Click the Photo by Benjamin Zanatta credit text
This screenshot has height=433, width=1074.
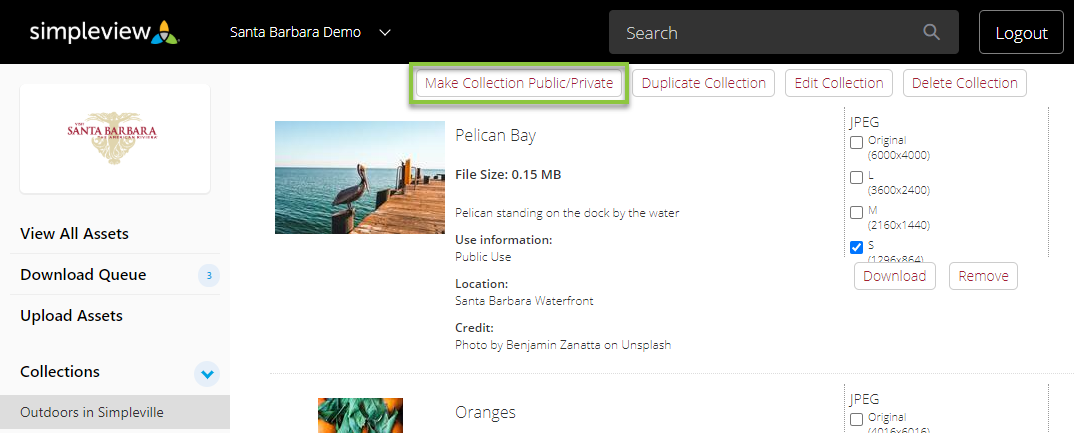point(563,345)
